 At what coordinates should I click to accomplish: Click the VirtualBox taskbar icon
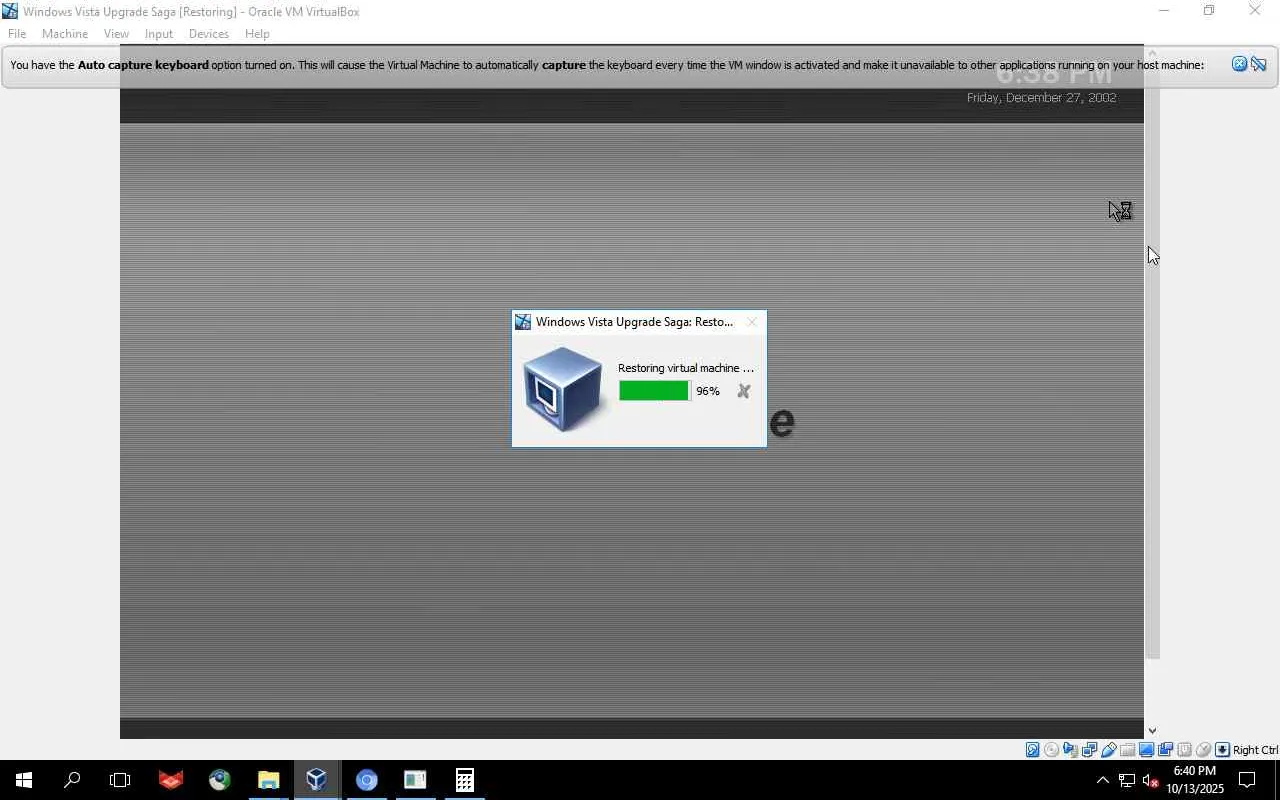click(317, 780)
